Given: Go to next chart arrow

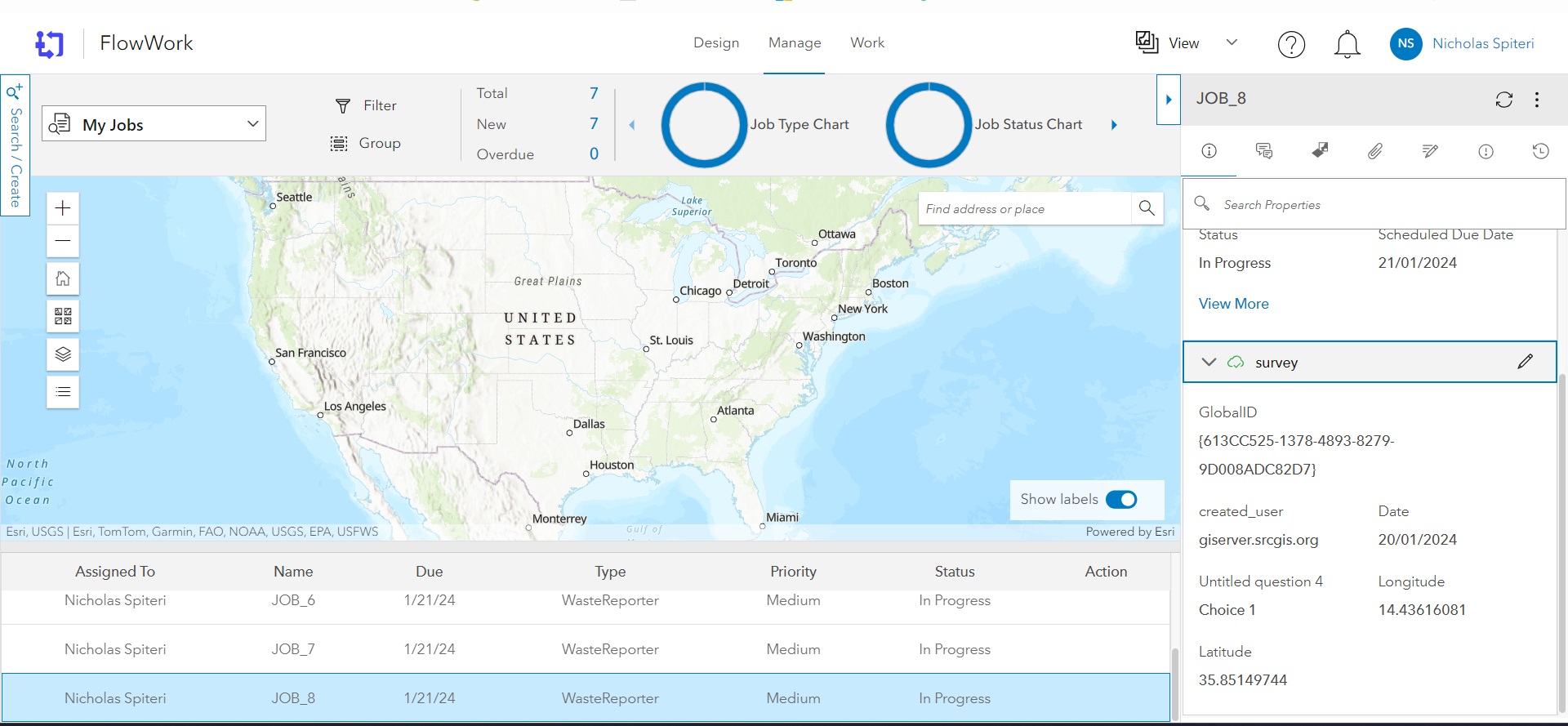Looking at the screenshot, I should click(1114, 125).
